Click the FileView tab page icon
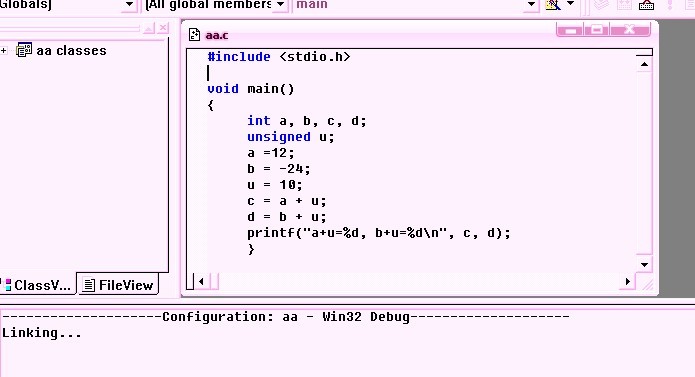Screen dimensions: 695x377 click(89, 285)
